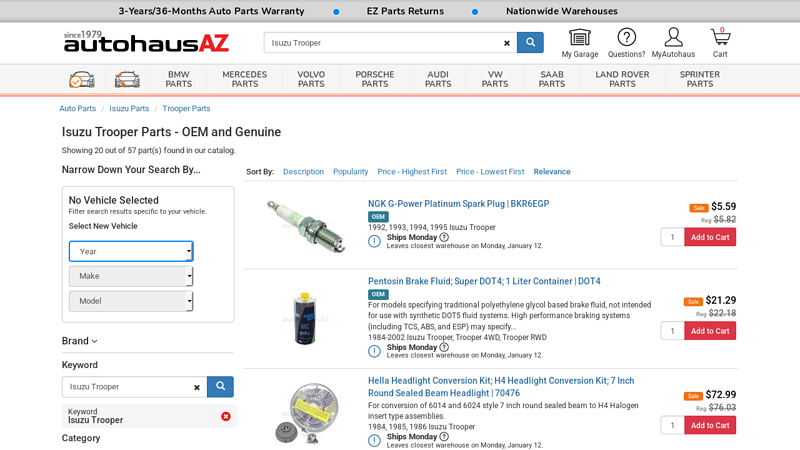Click the headlight kit thumbnail
Image resolution: width=800 pixels, height=450 pixels.
tap(307, 413)
